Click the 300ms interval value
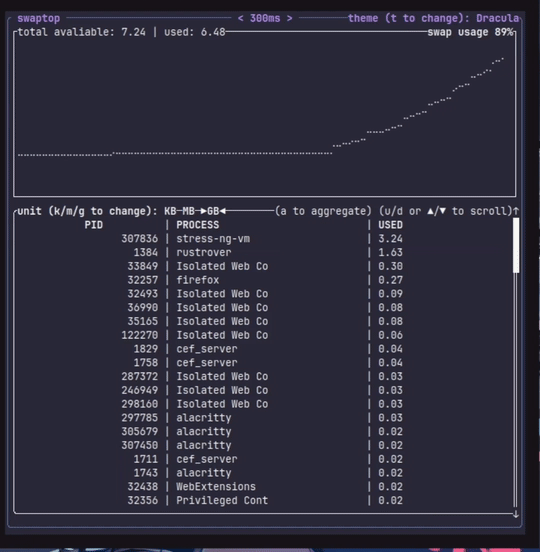The height and width of the screenshot is (552, 540). point(265,18)
